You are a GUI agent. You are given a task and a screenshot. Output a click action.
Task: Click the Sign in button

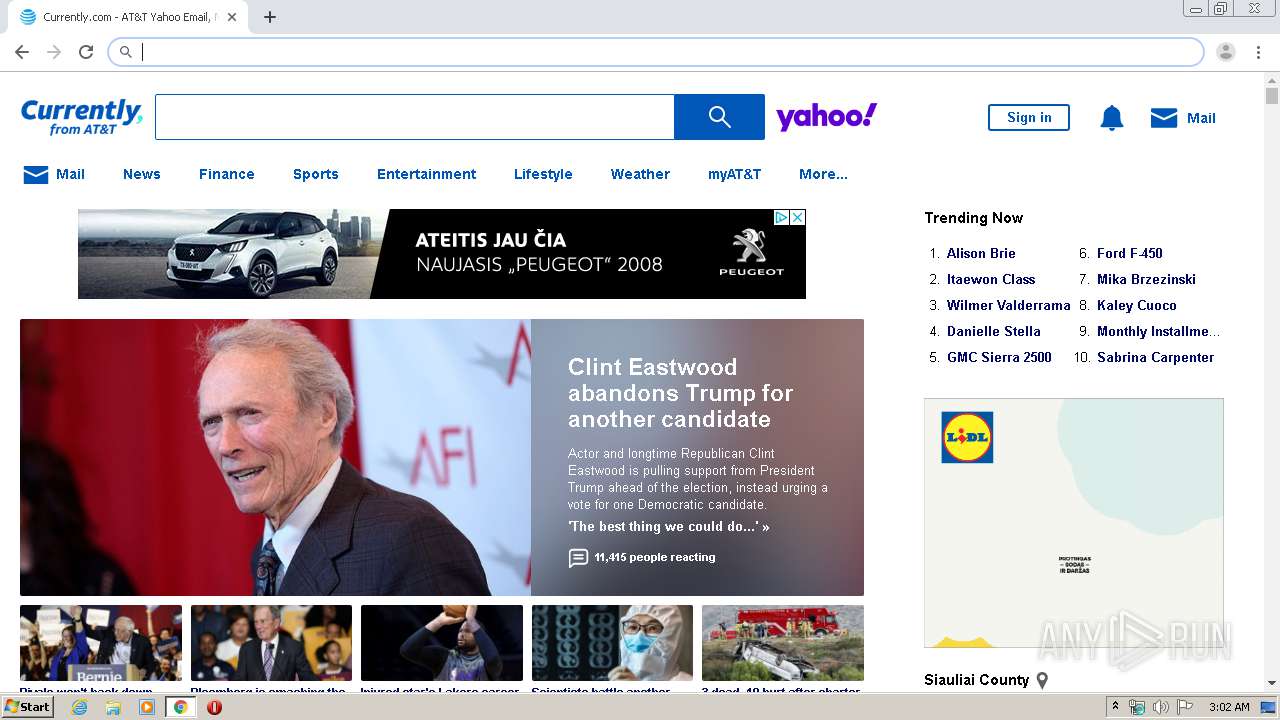point(1029,117)
